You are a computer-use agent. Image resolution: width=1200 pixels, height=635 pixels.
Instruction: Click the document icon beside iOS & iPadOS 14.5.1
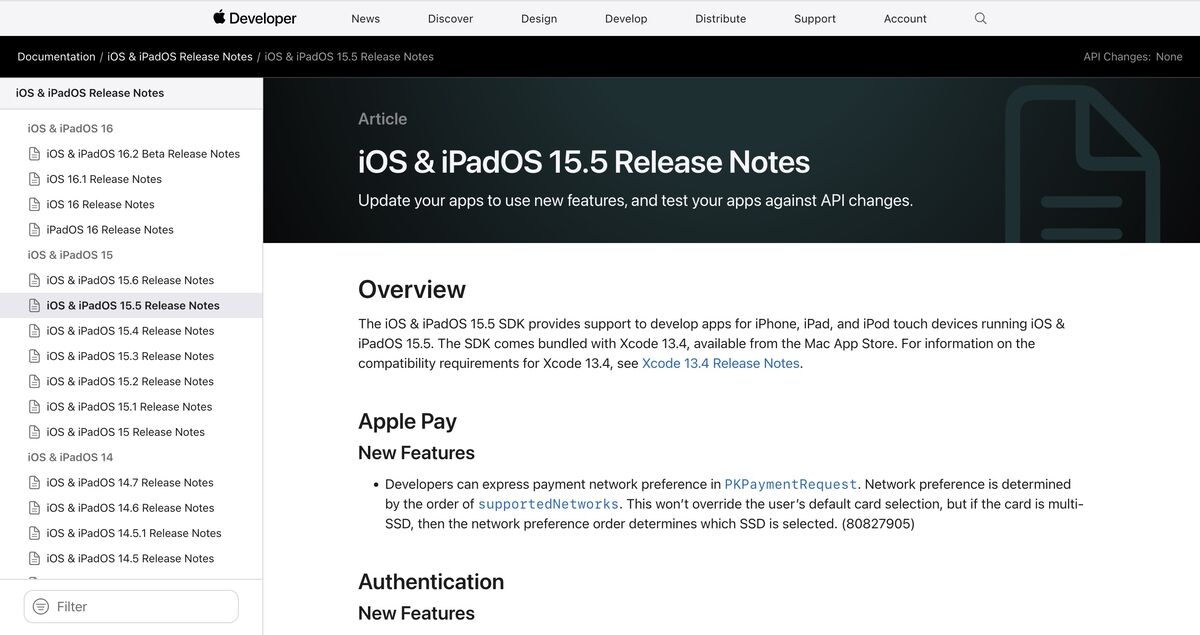(x=35, y=533)
